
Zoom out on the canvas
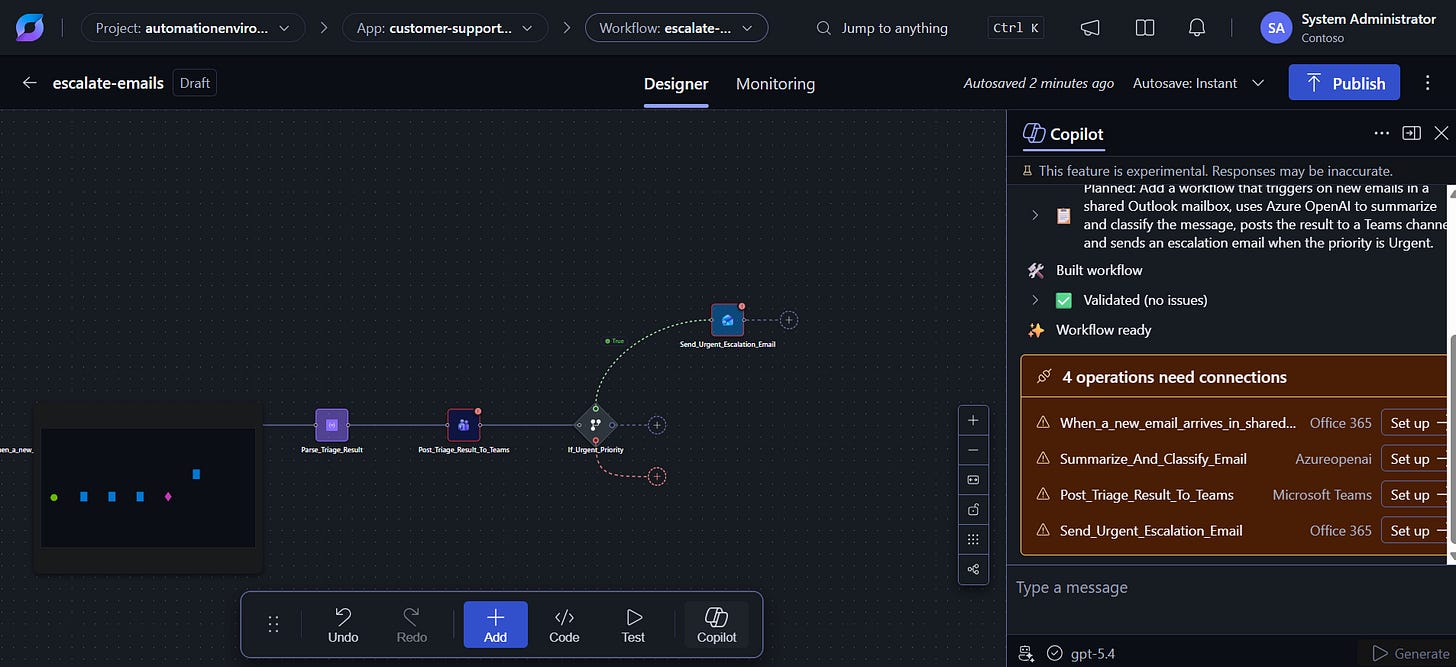(x=973, y=450)
